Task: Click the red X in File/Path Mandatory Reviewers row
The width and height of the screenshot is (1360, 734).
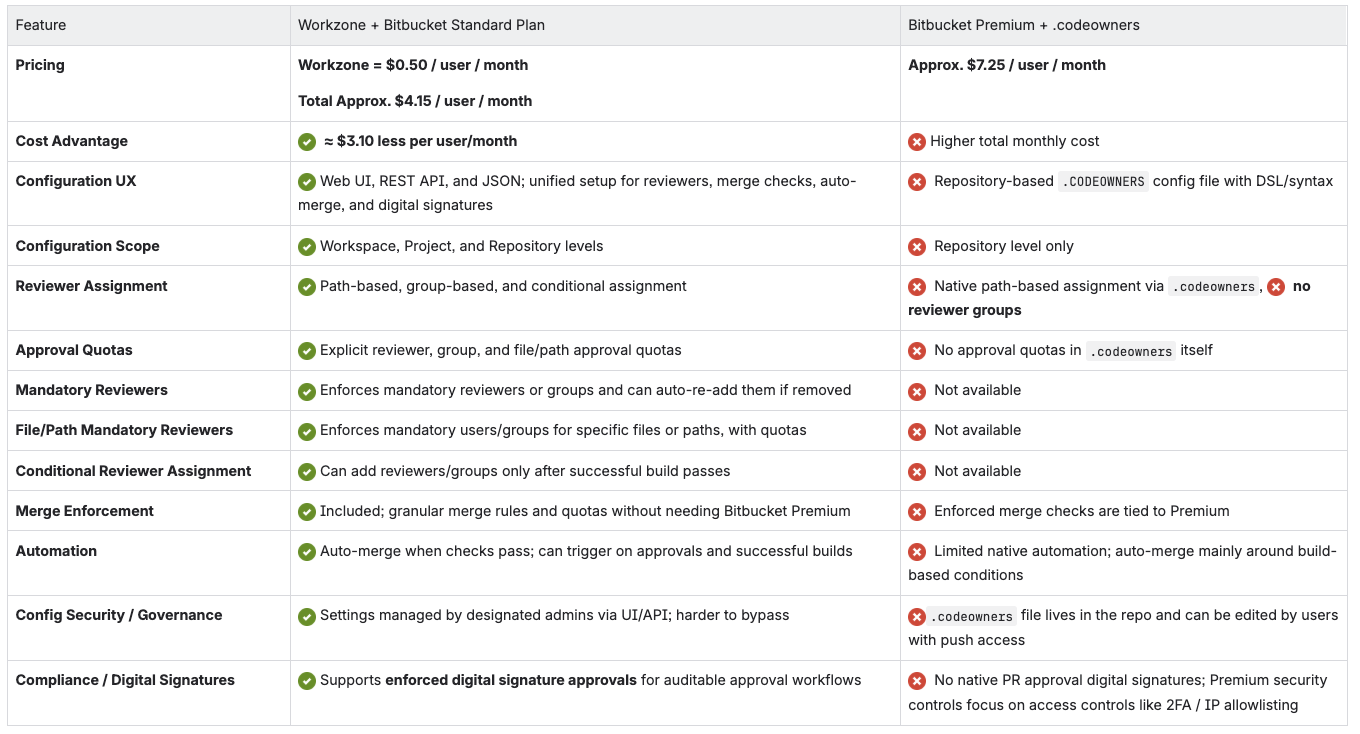Action: click(x=917, y=431)
